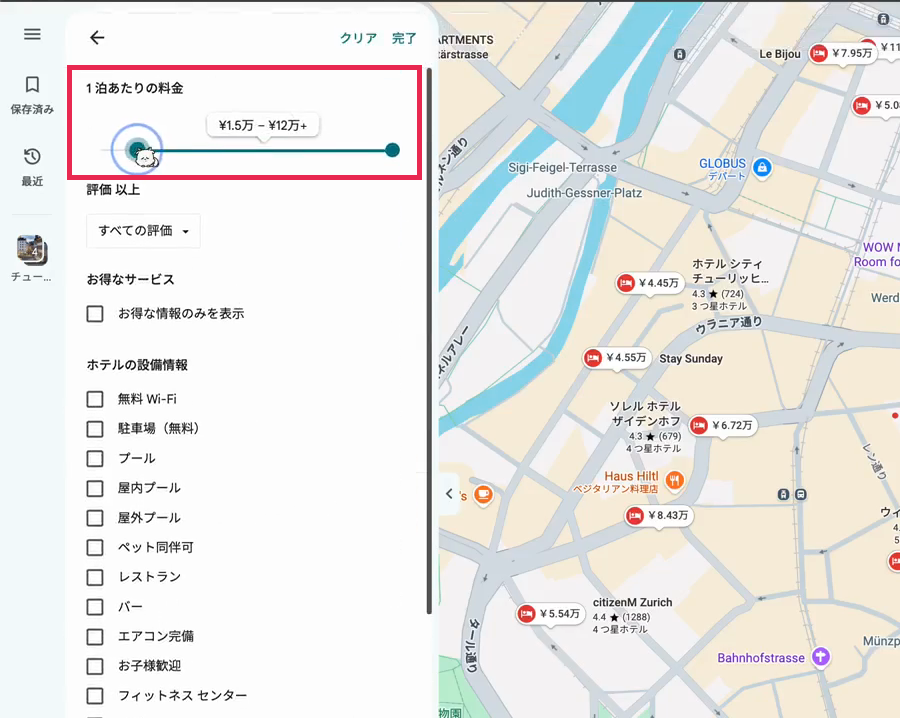Open the hamburger menu icon
900x718 pixels.
click(32, 34)
